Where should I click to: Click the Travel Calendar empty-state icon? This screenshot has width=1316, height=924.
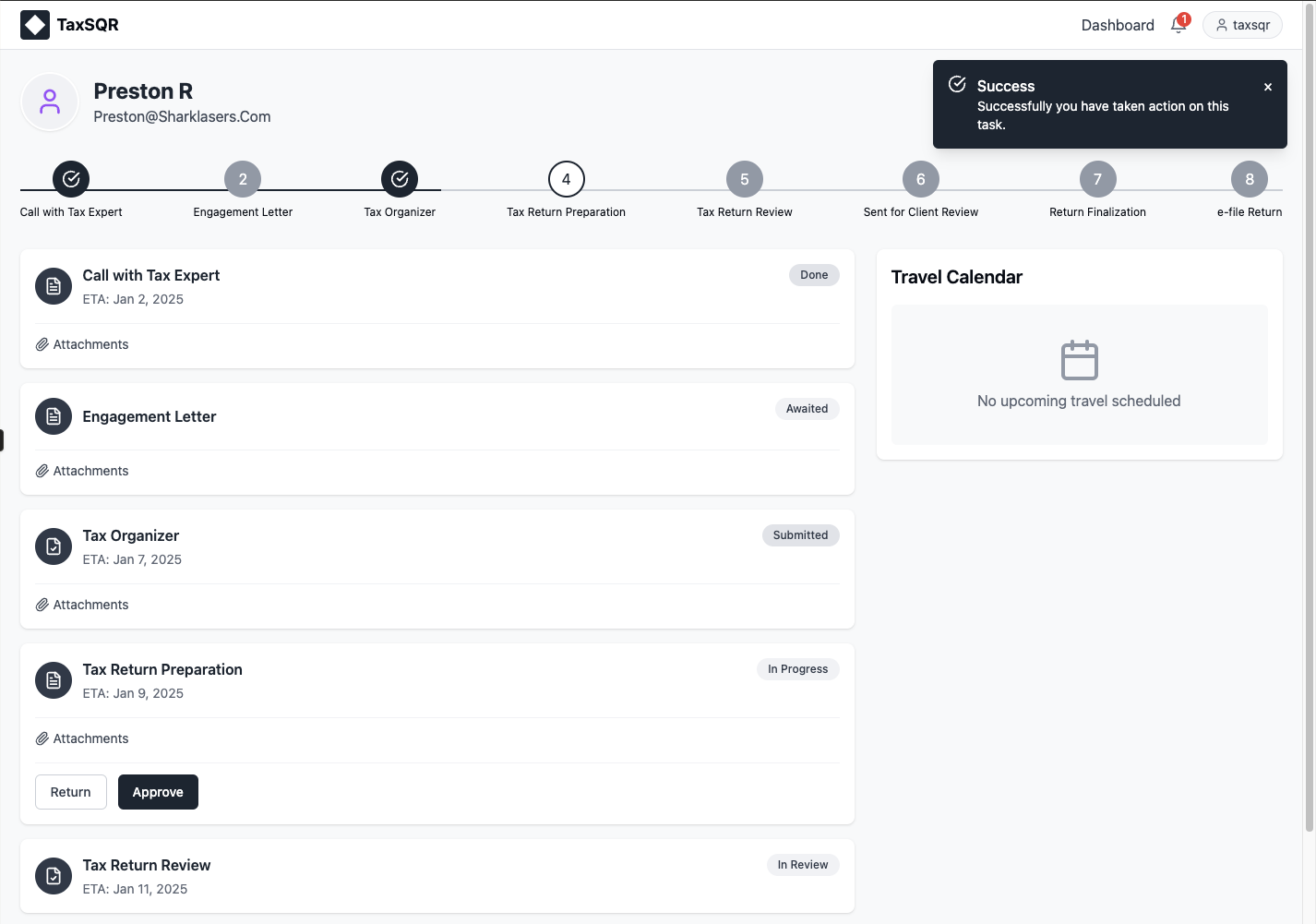[1079, 360]
